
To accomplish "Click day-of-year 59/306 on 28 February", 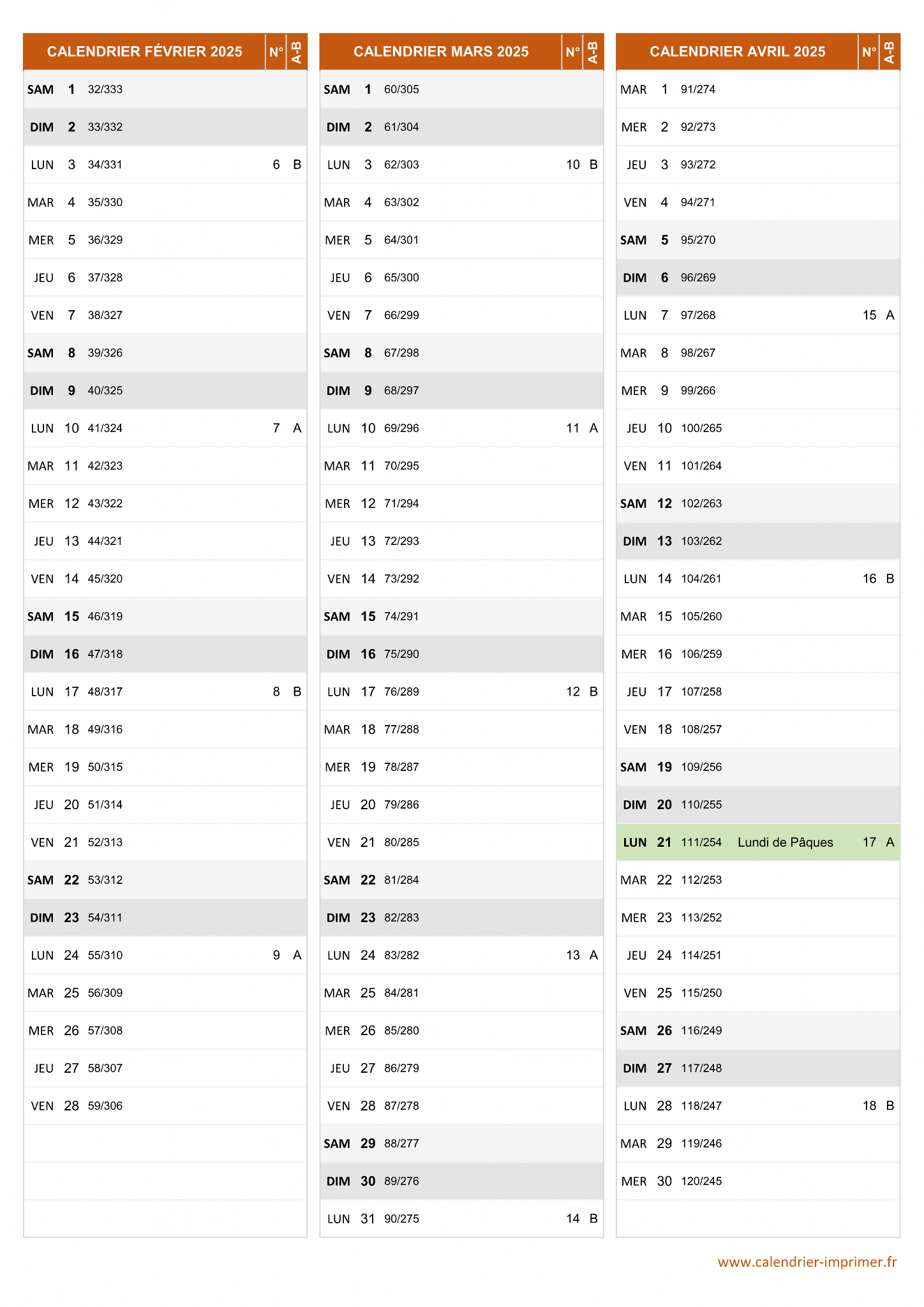I will [x=105, y=1106].
